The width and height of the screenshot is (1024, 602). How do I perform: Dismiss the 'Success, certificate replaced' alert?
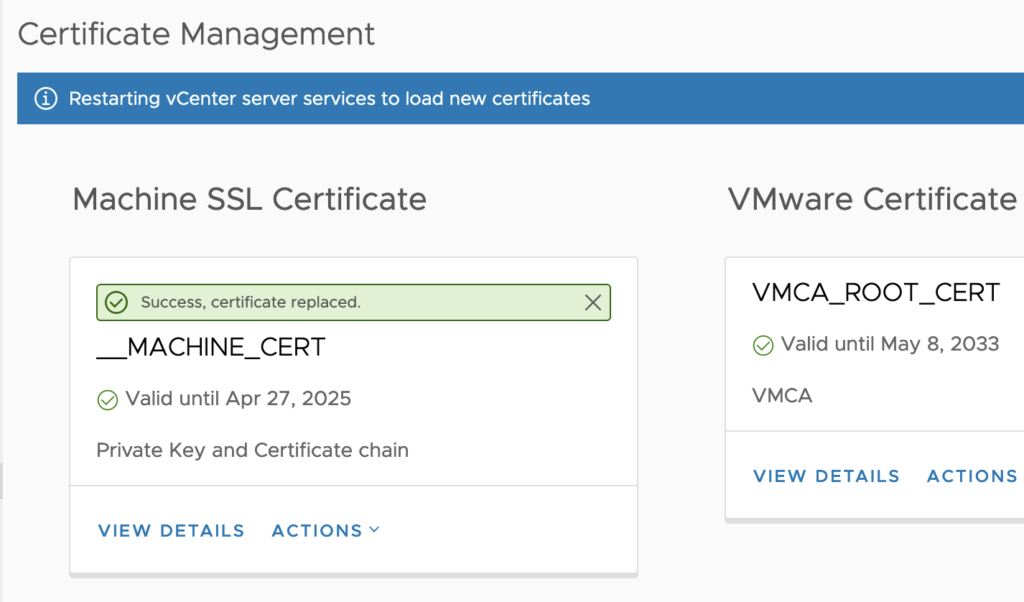(593, 302)
